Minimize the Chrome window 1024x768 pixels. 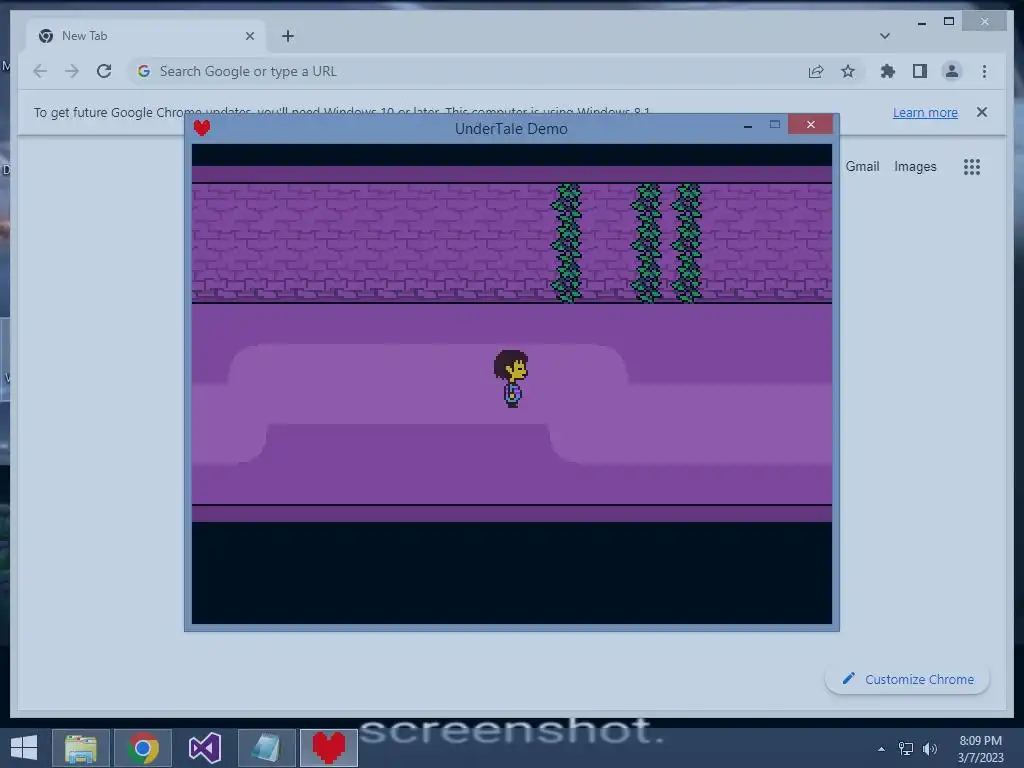(921, 22)
